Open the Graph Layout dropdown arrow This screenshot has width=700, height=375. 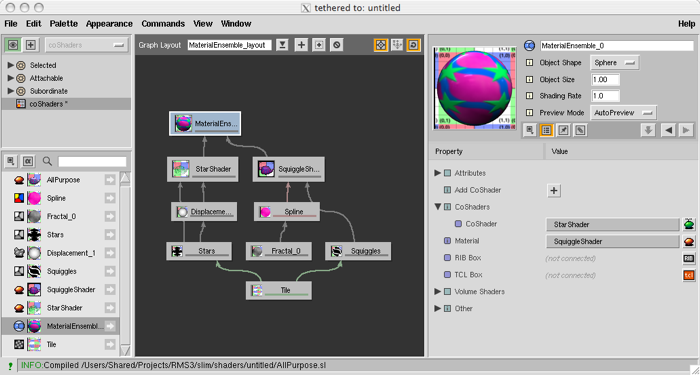282,45
